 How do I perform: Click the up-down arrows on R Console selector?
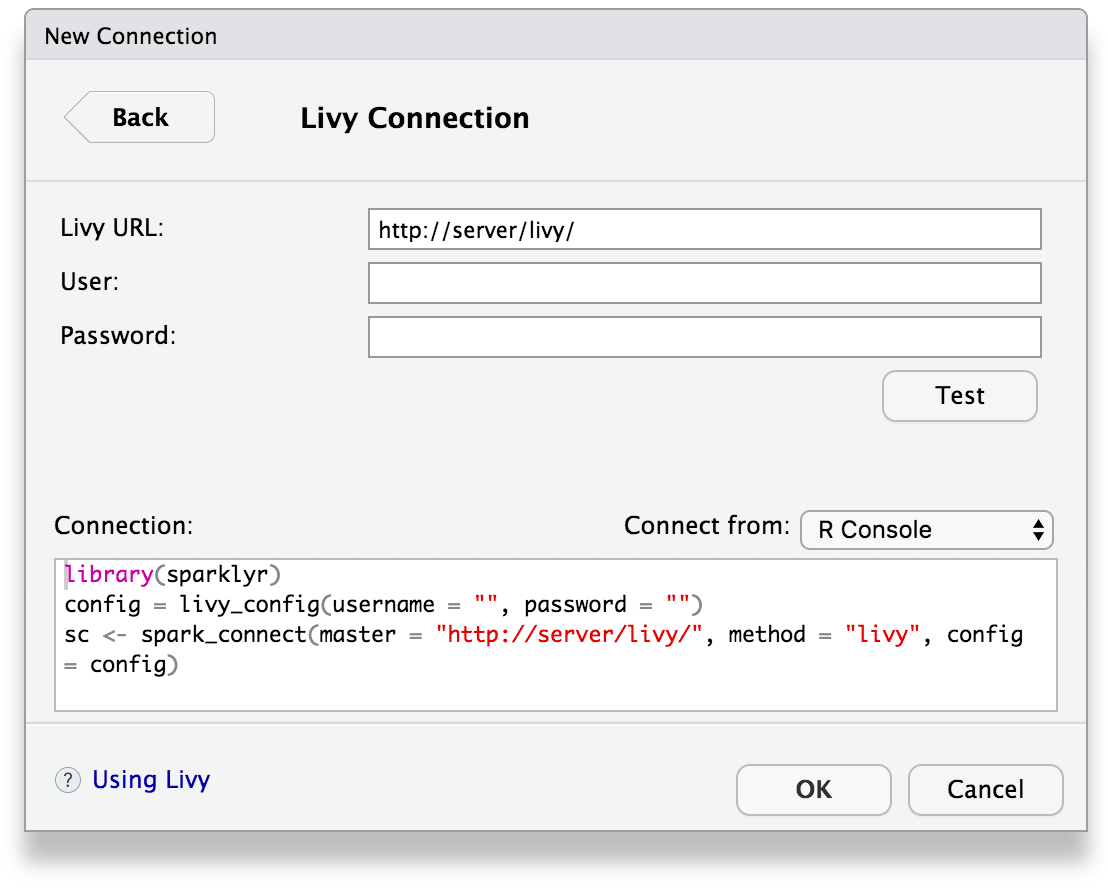click(1038, 530)
